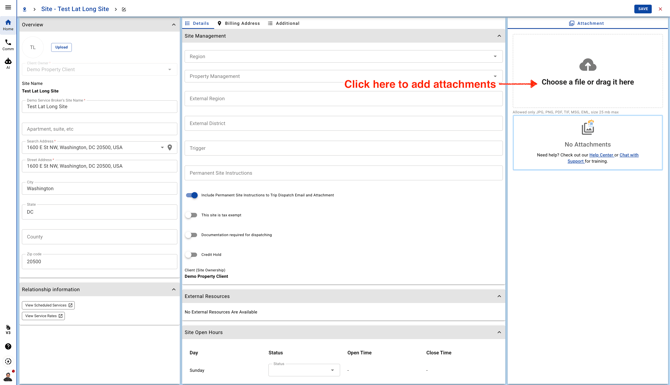Screen dimensions: 670x385
Task: Click No External Resources Are Available text
Action: coord(221,312)
